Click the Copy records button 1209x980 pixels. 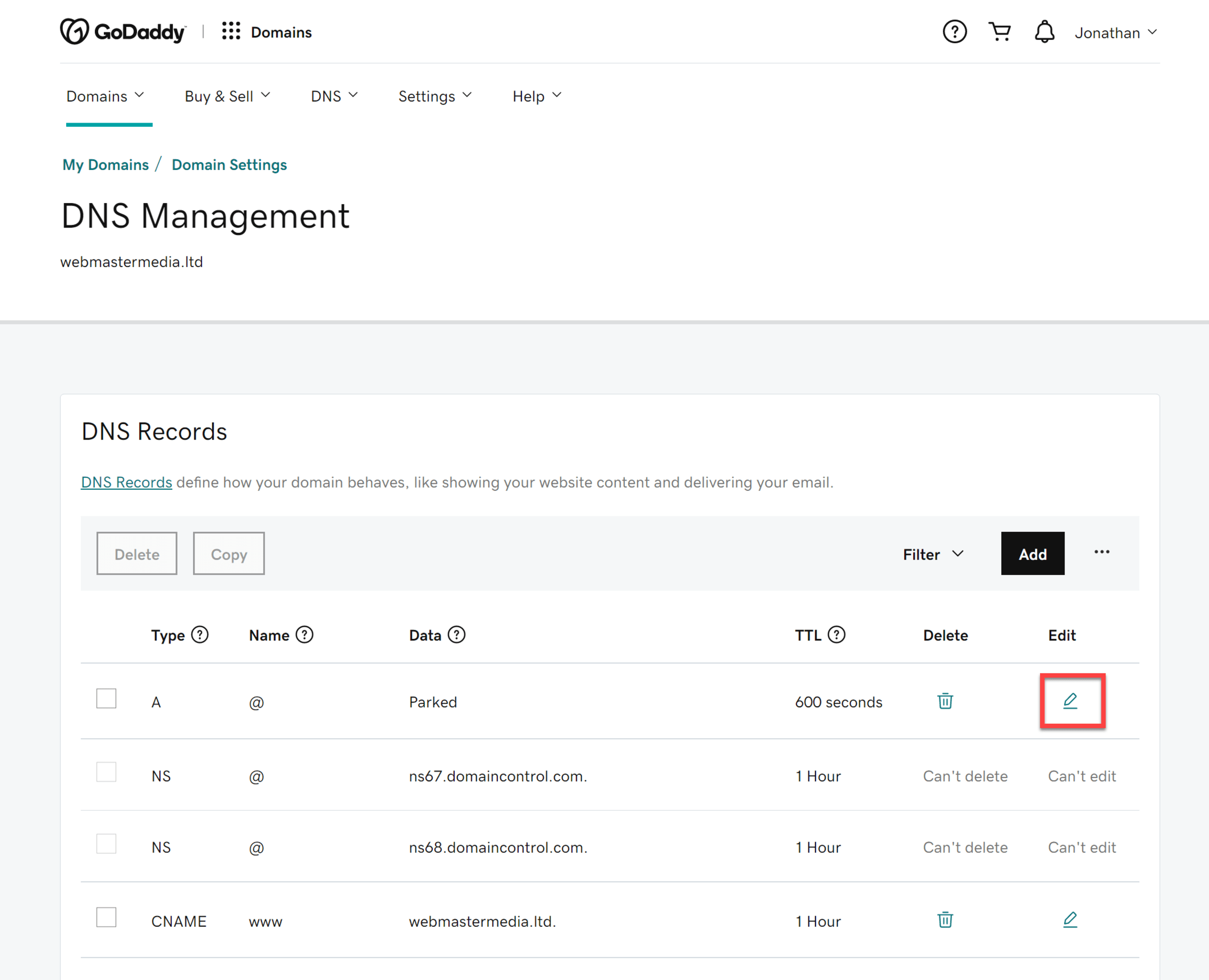pos(229,553)
